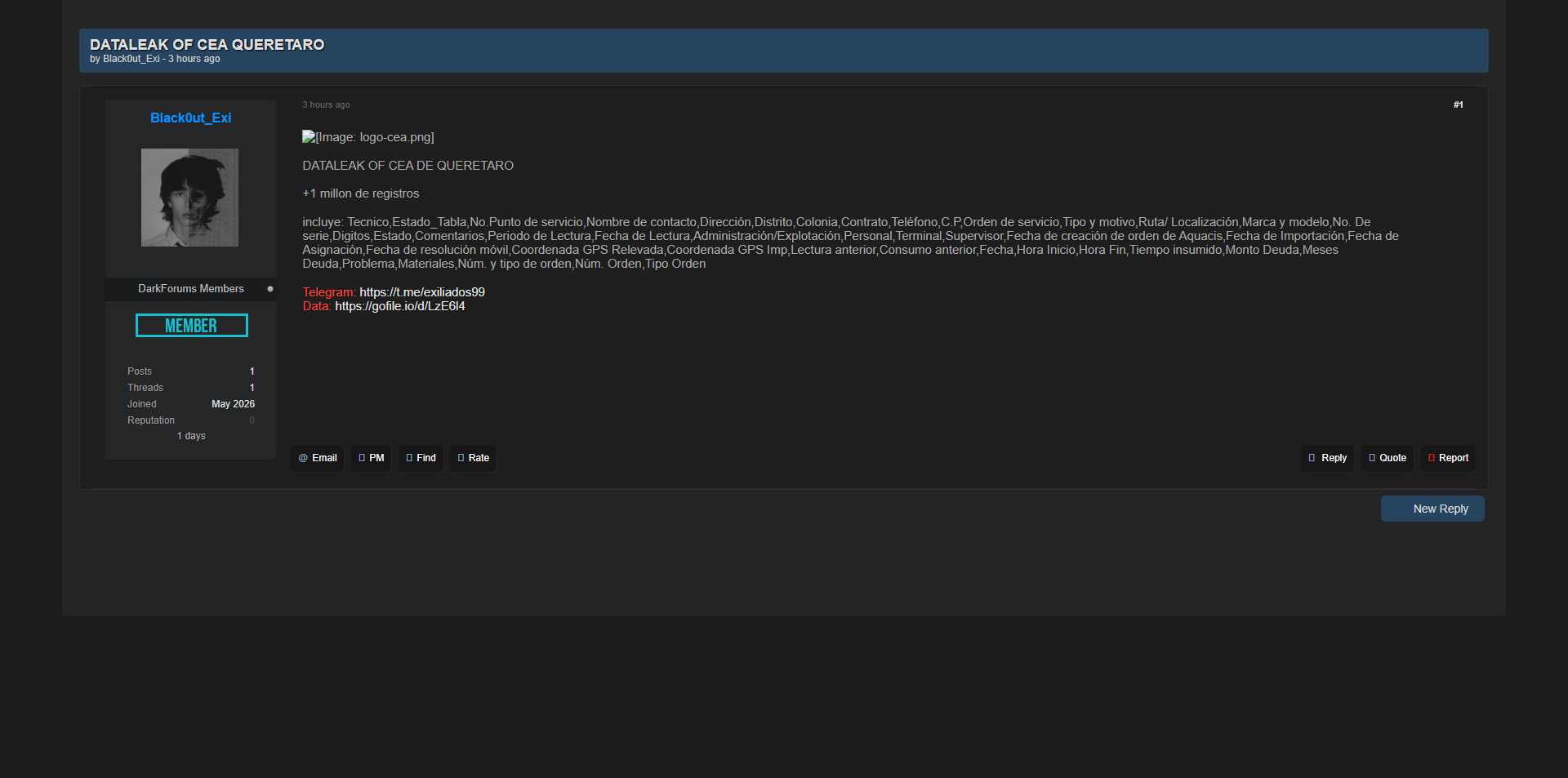Click the Find posts button
The width and height of the screenshot is (1568, 778).
421,458
